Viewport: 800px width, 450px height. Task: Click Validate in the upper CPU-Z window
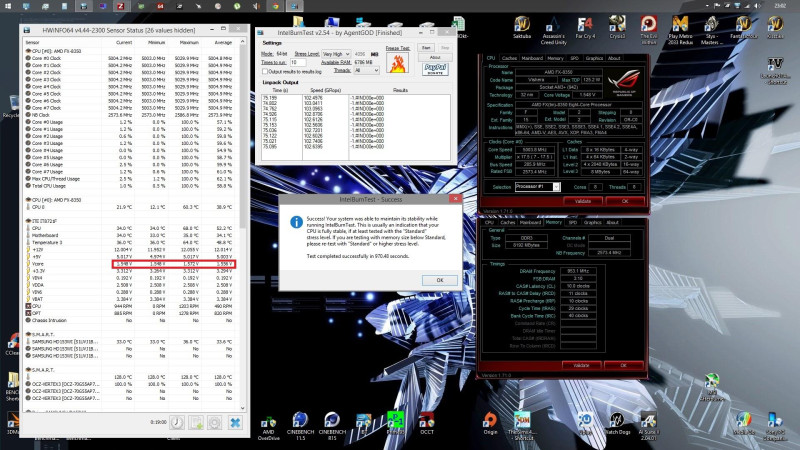(x=583, y=201)
